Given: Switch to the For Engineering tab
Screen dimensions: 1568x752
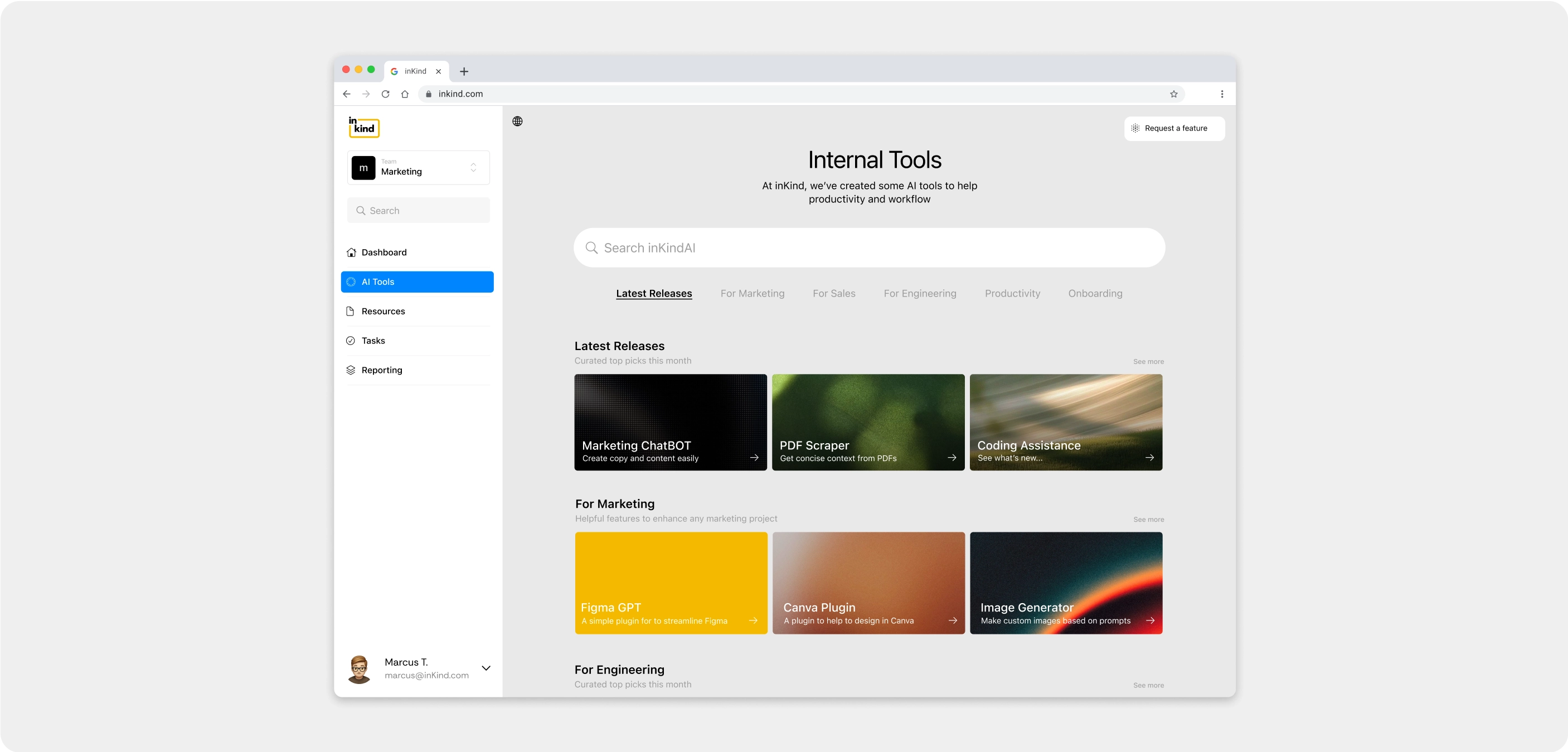Looking at the screenshot, I should click(x=920, y=293).
